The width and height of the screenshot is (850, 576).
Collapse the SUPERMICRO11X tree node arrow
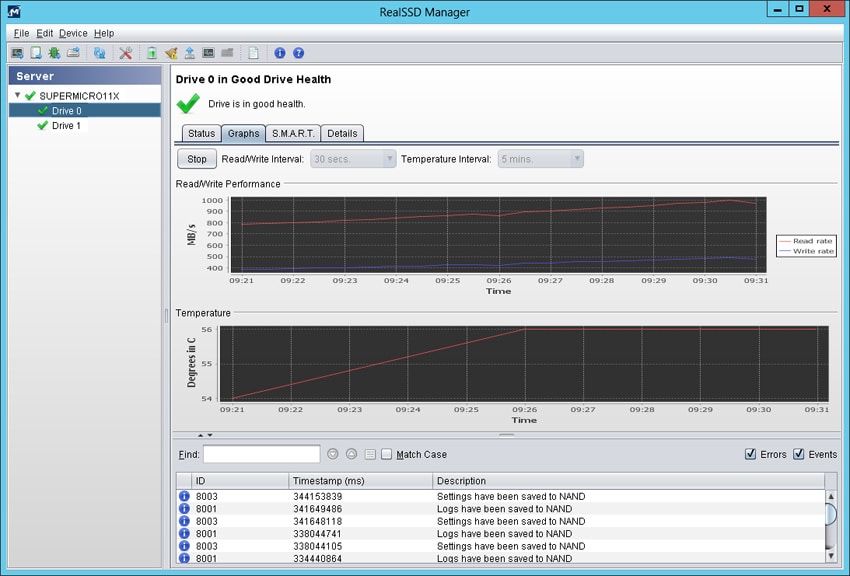17,95
